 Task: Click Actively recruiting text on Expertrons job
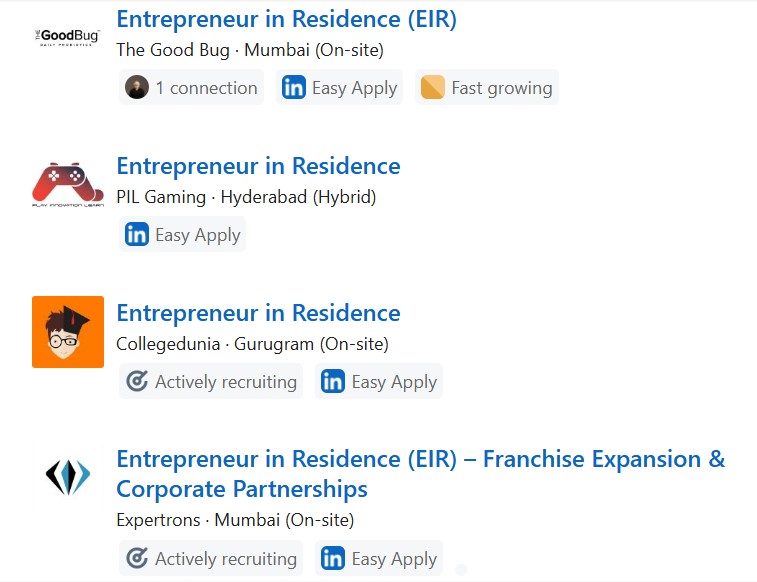point(226,559)
